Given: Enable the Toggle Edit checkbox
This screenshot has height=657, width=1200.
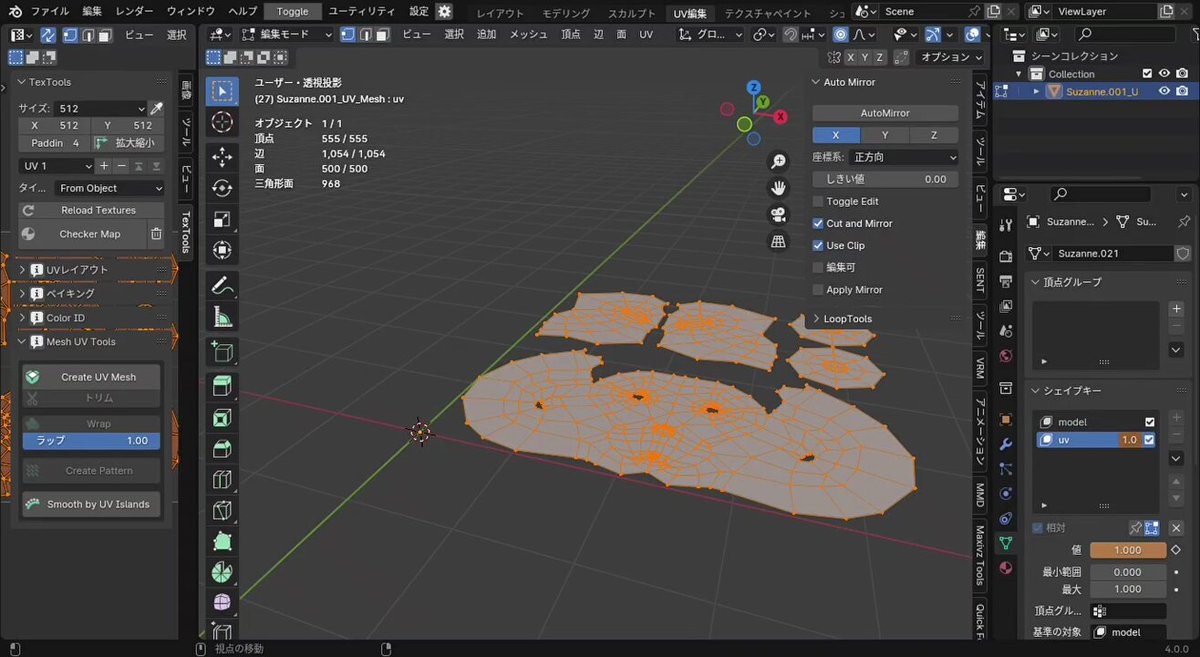Looking at the screenshot, I should coord(818,201).
